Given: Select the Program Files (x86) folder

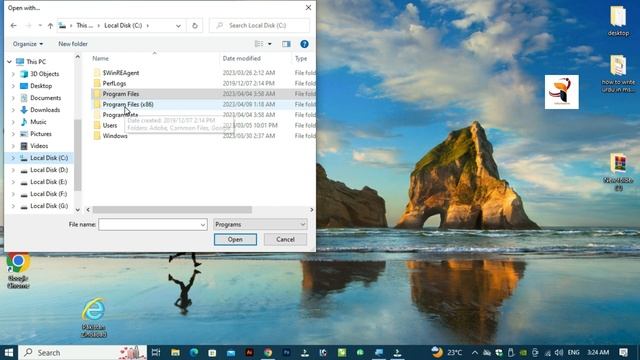Looking at the screenshot, I should coord(128,104).
